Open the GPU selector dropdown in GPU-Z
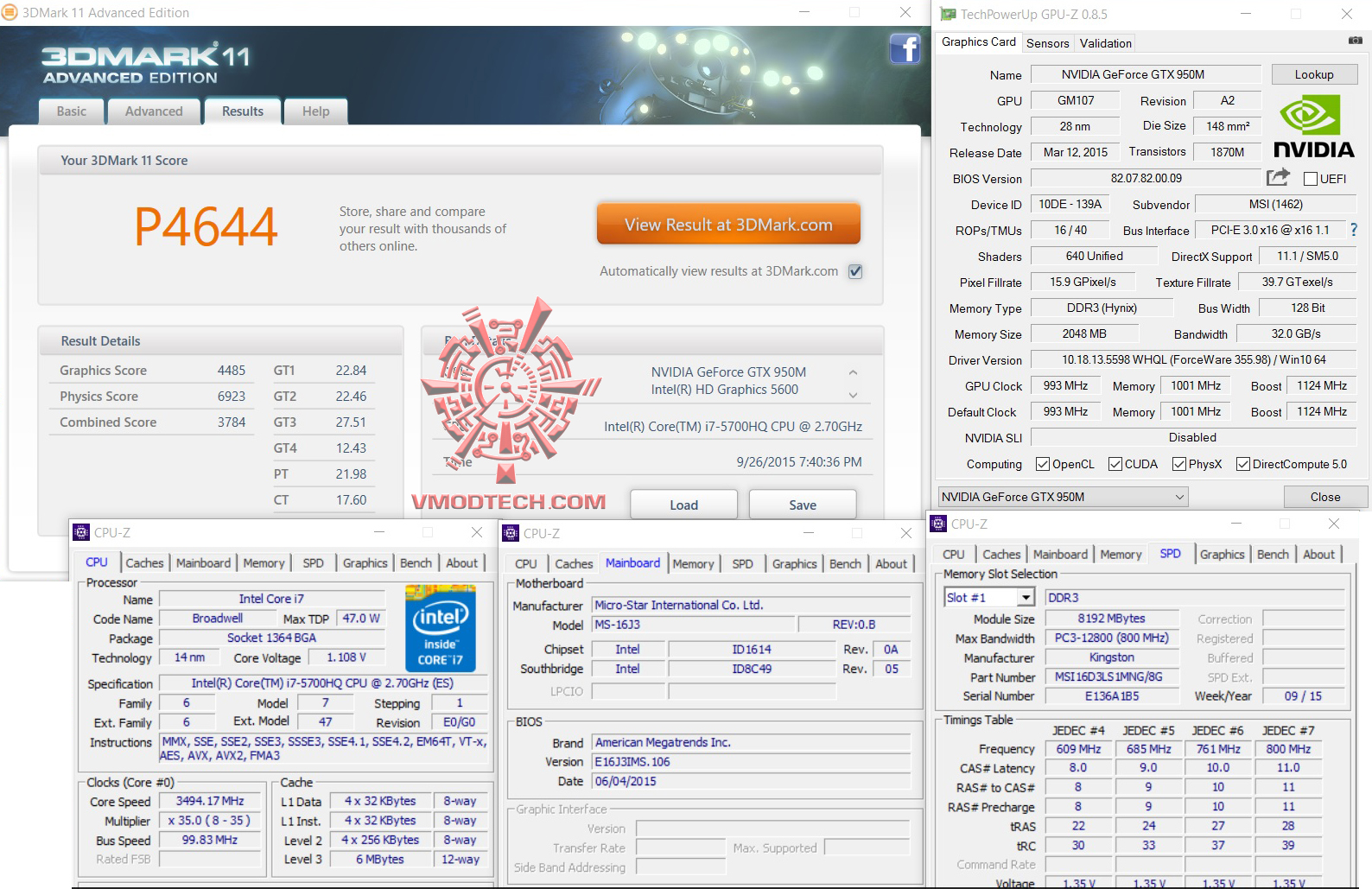 click(1063, 497)
